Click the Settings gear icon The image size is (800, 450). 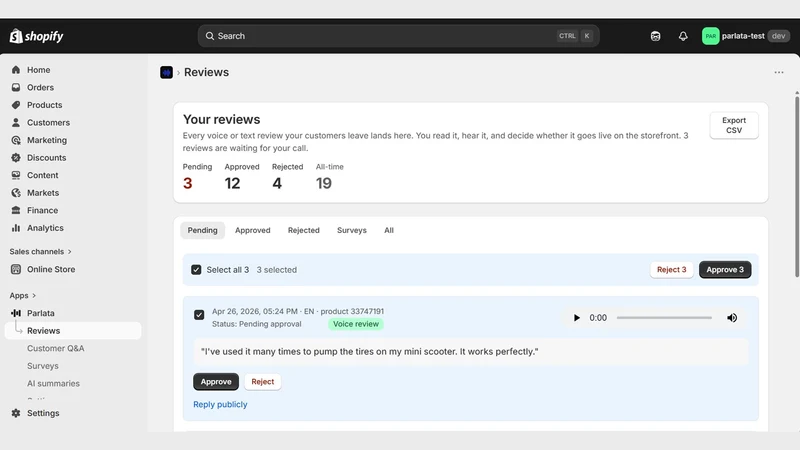[16, 413]
